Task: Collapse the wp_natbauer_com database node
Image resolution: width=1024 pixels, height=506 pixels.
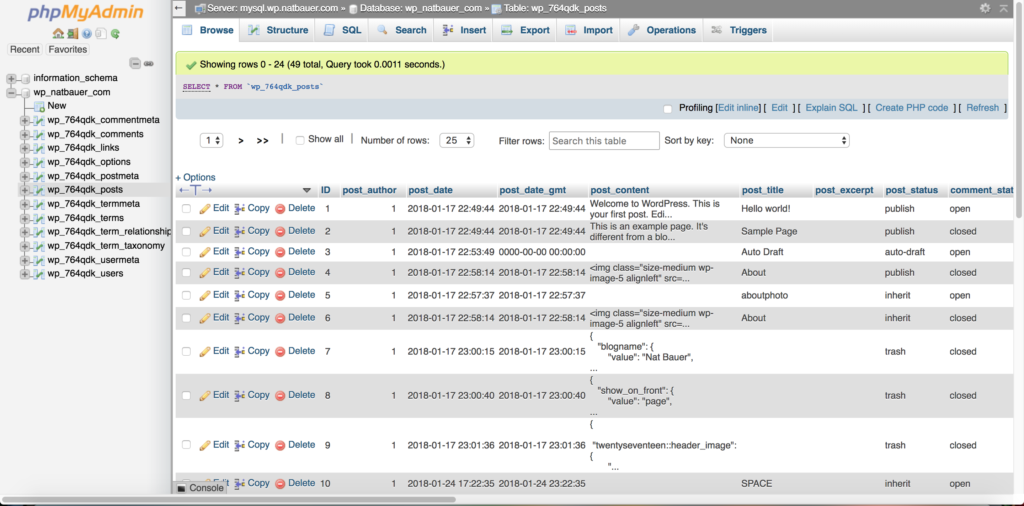Action: (11, 93)
